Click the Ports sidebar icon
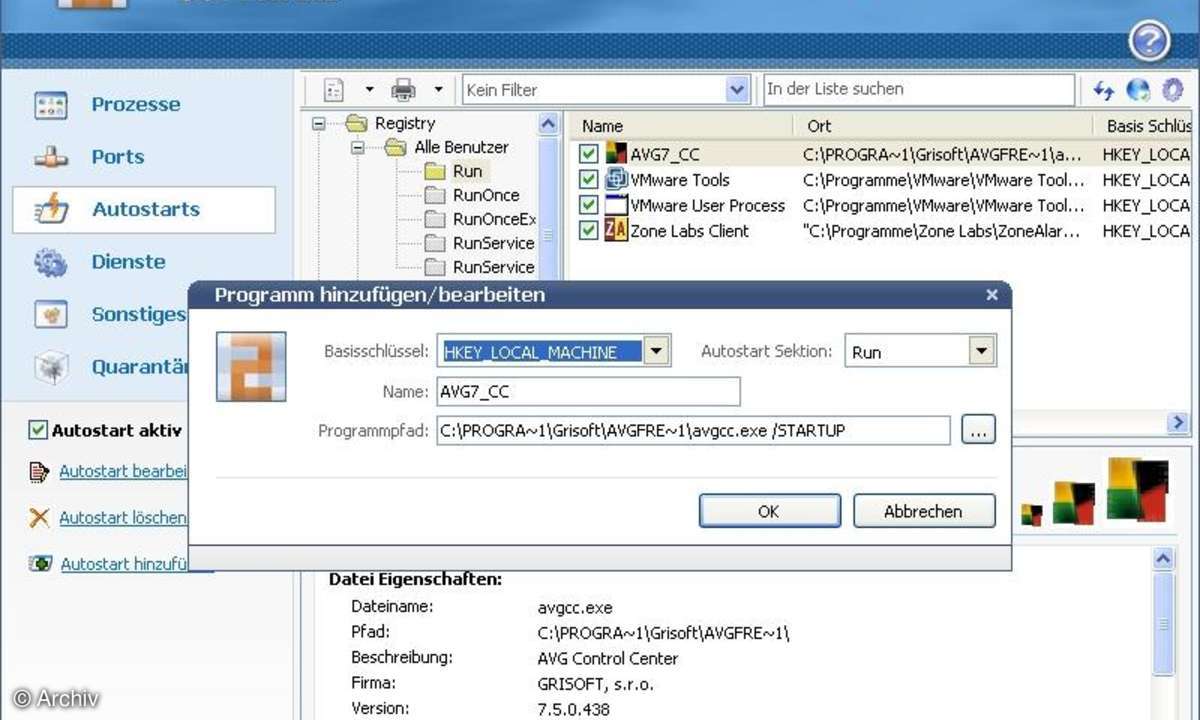1200x720 pixels. [50, 157]
